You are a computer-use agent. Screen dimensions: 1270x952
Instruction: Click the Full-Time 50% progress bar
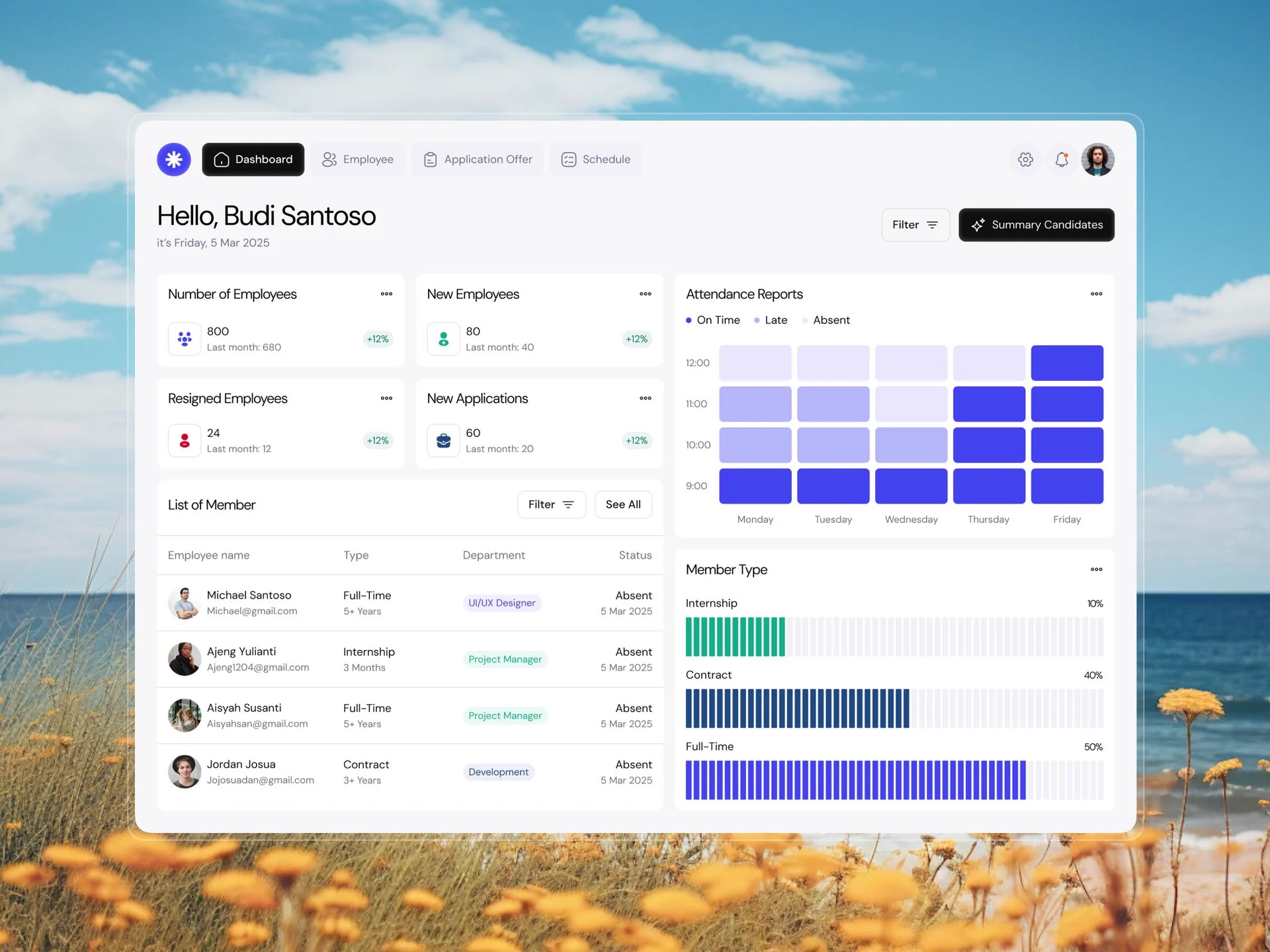[x=894, y=780]
